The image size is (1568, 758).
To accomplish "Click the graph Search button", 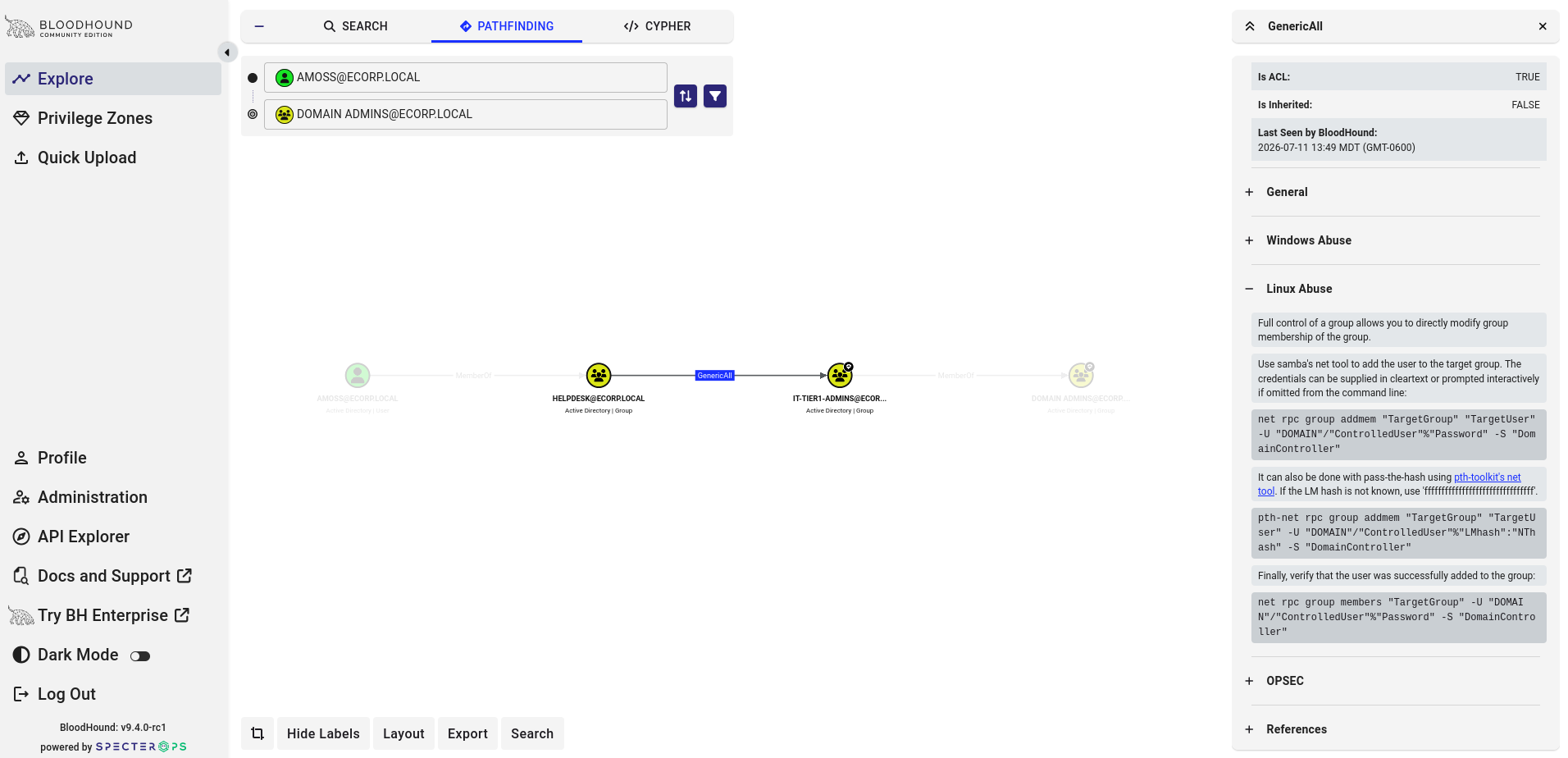I will (x=532, y=733).
